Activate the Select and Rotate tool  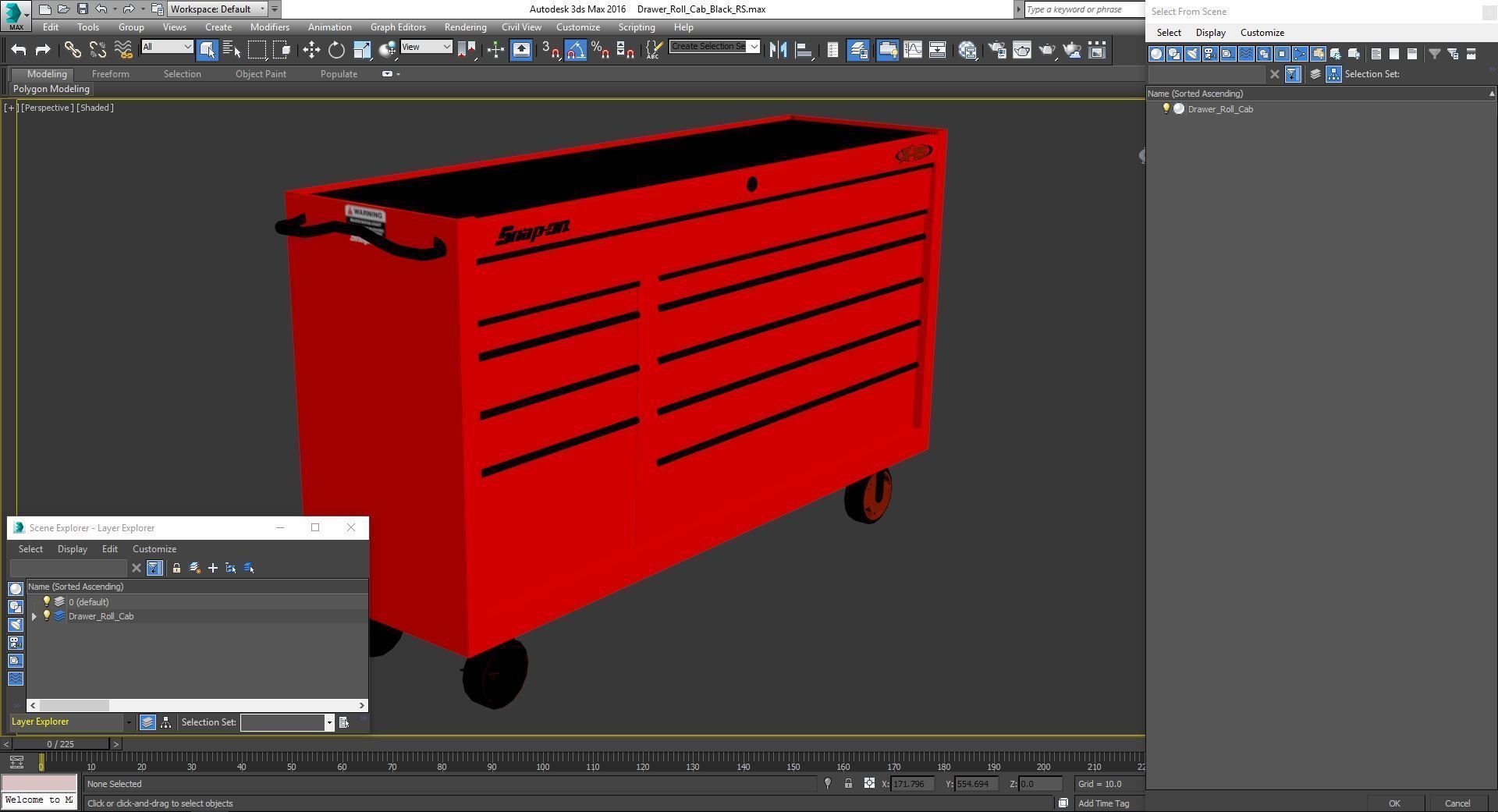336,50
